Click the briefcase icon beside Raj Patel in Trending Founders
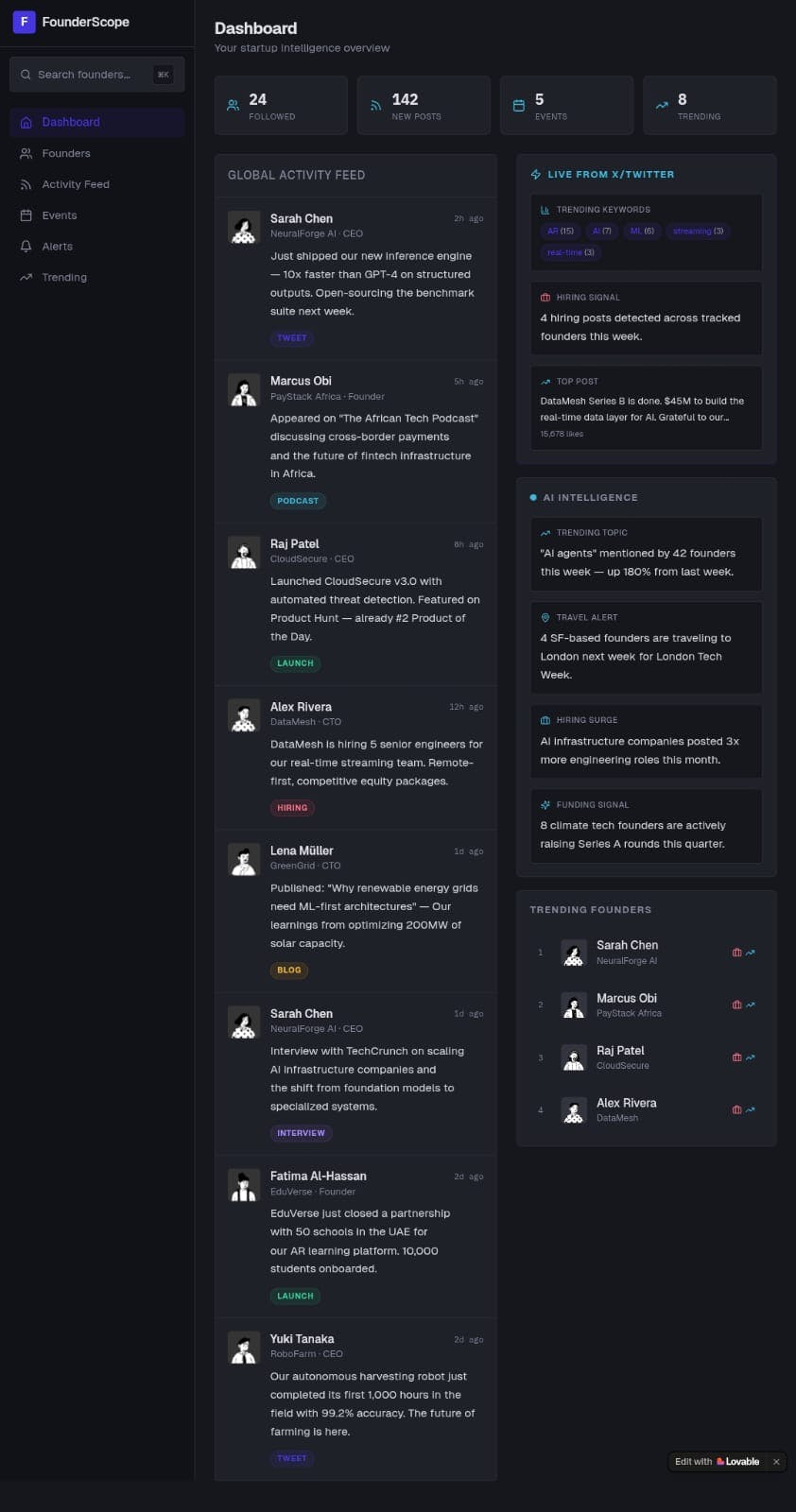Image resolution: width=796 pixels, height=1512 pixels. coord(736,1057)
